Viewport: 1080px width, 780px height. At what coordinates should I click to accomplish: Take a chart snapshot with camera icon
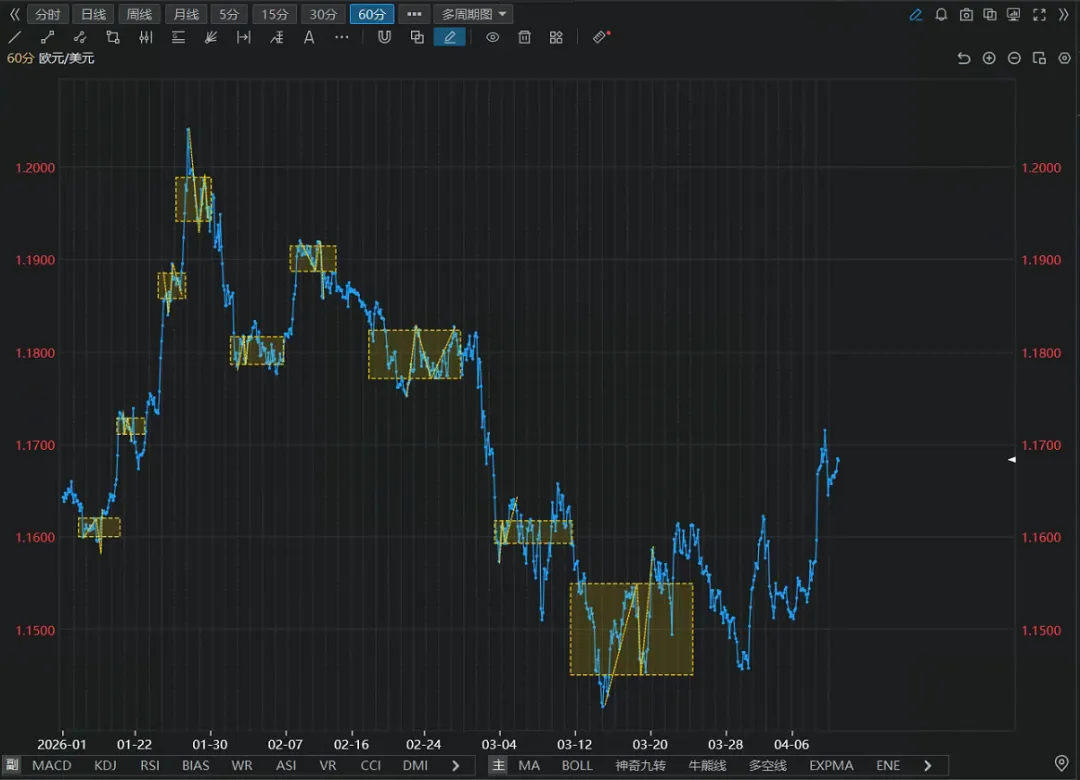click(x=966, y=14)
